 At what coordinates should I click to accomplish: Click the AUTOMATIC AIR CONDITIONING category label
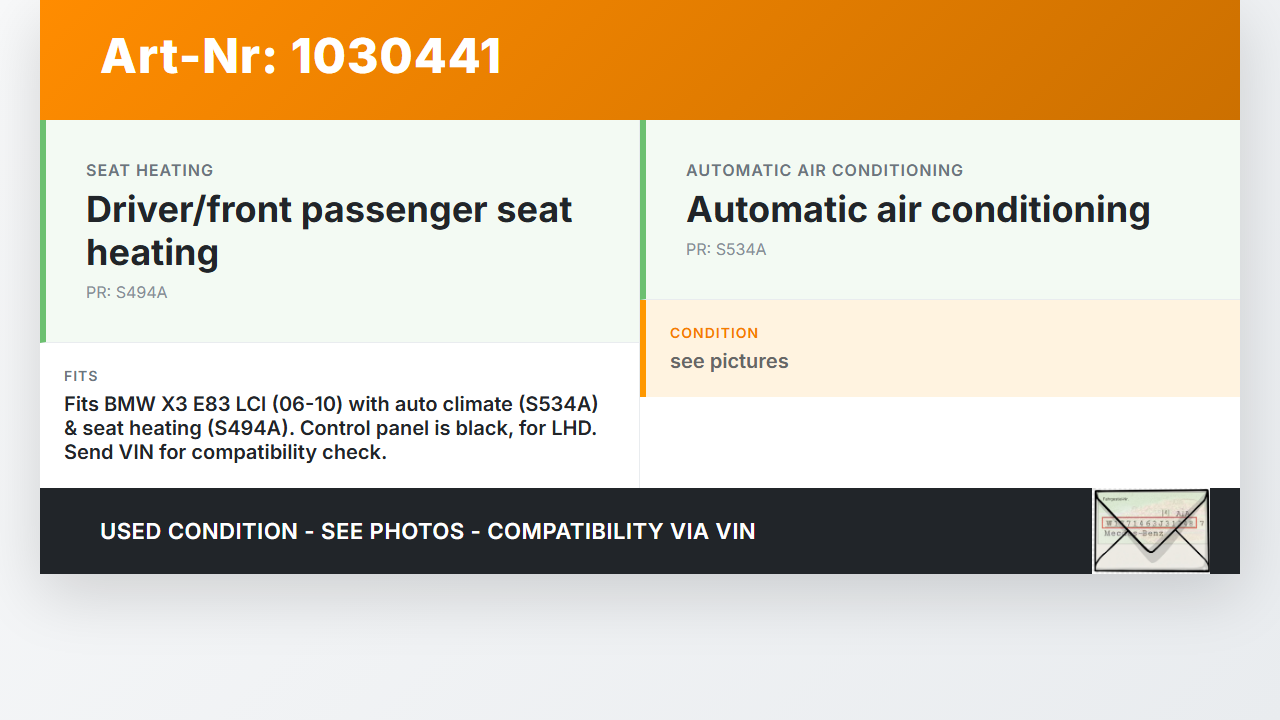click(x=824, y=170)
